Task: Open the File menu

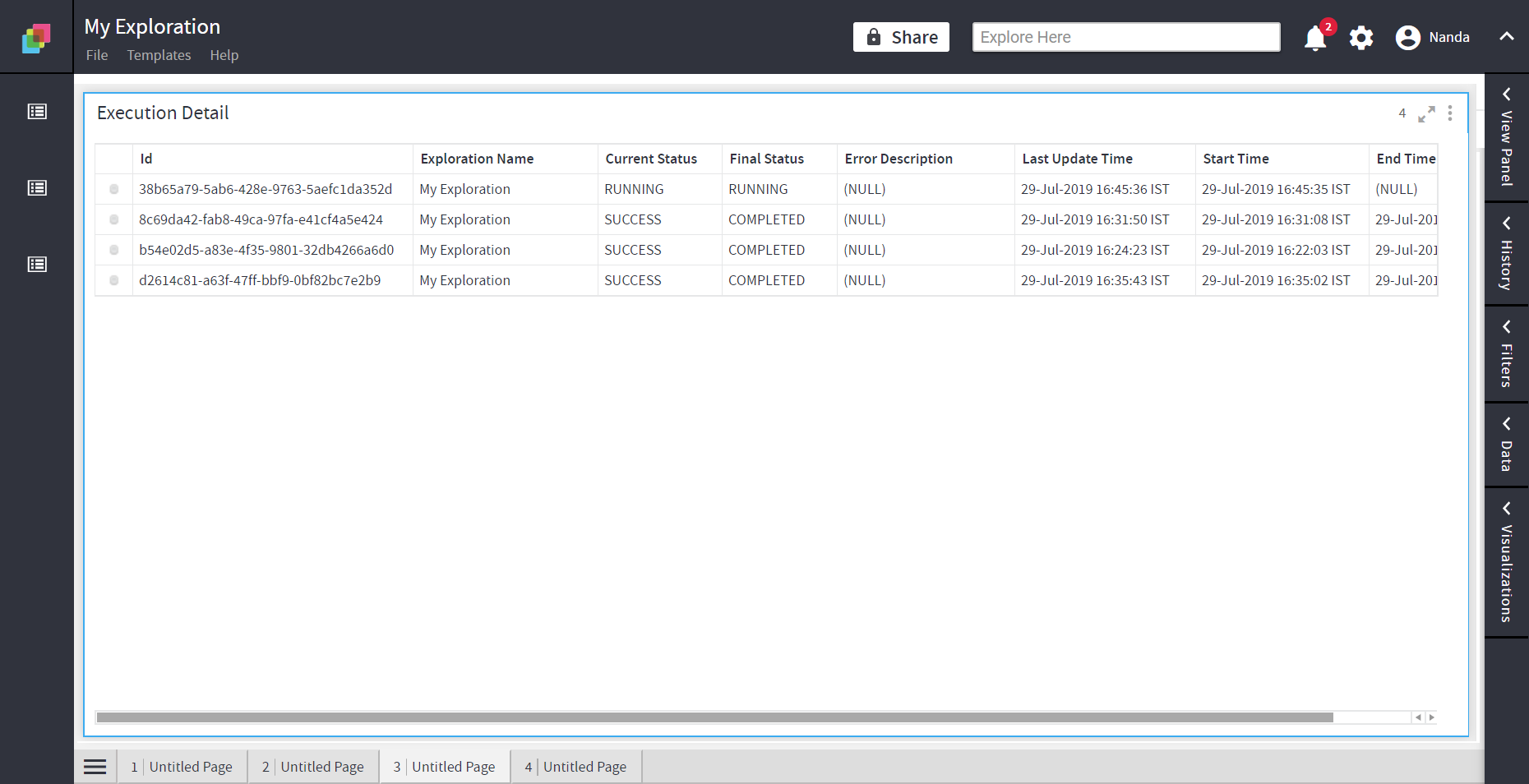Action: click(x=97, y=55)
